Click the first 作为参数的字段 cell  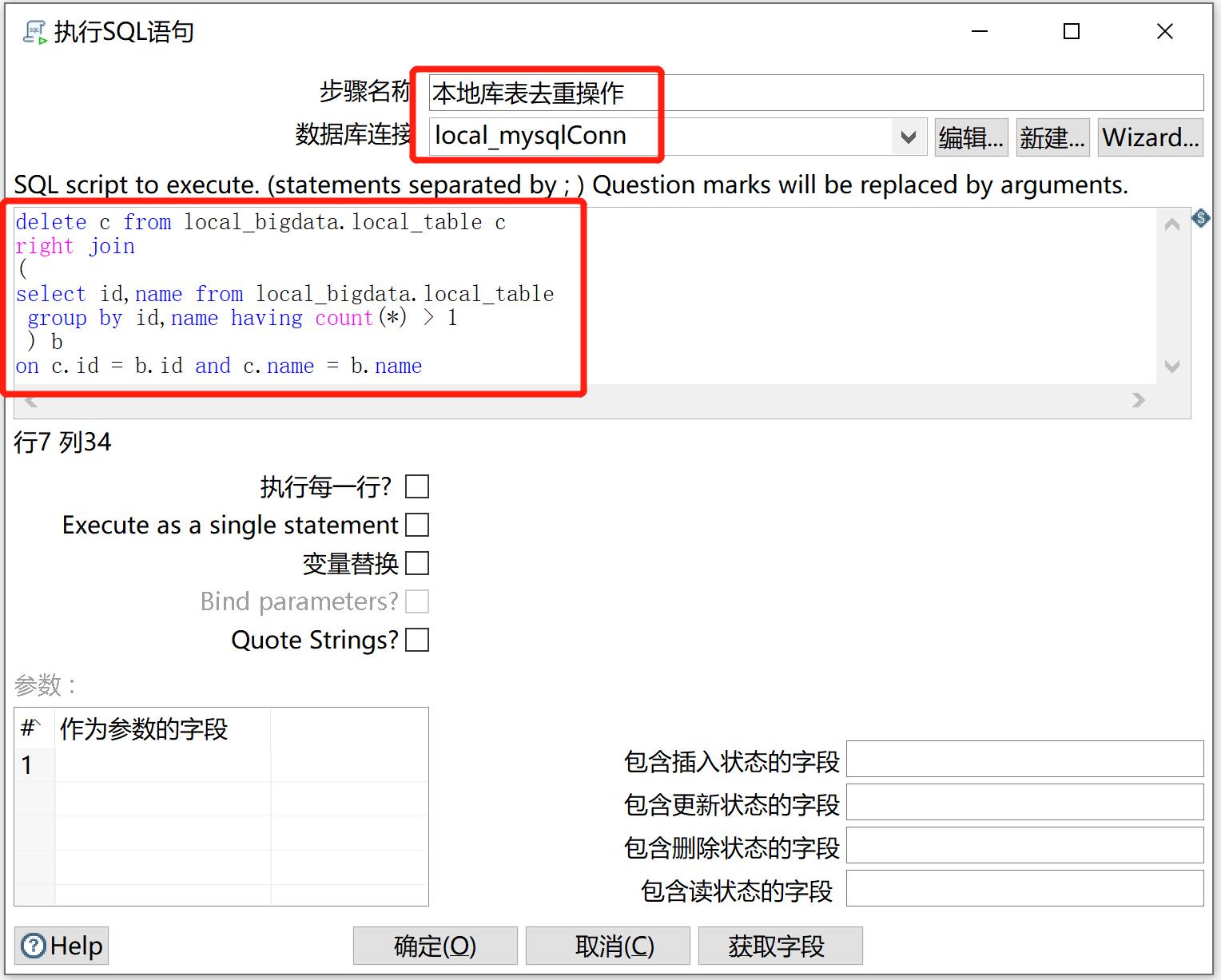162,765
